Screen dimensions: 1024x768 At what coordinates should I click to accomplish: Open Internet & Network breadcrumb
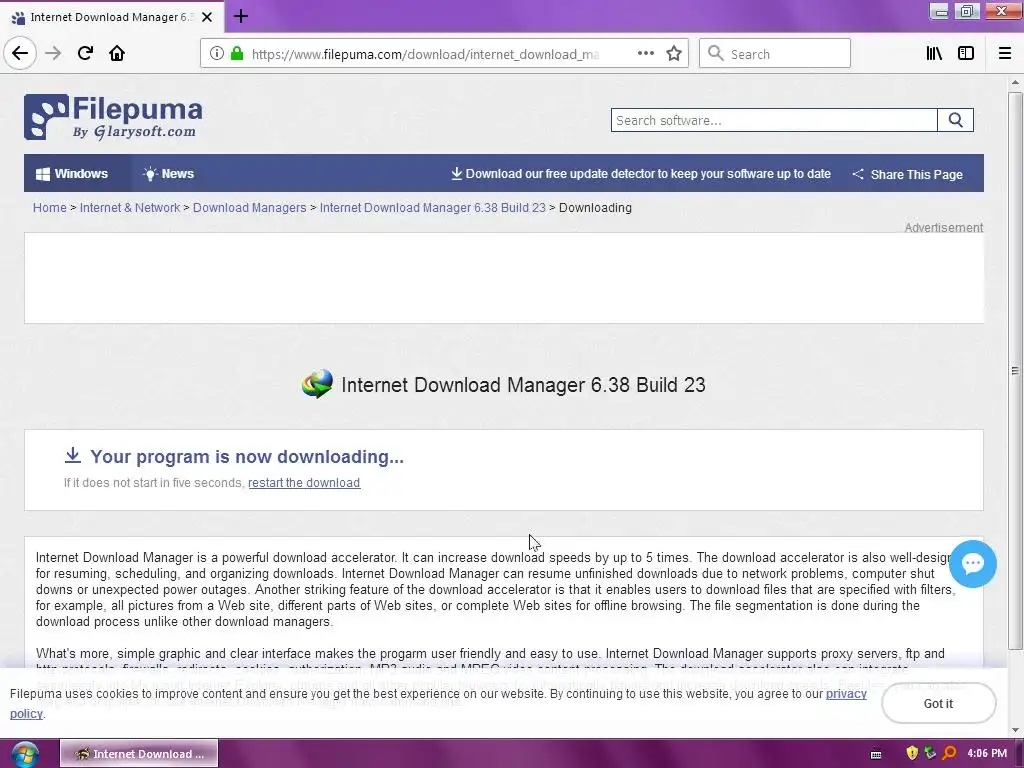(x=129, y=208)
